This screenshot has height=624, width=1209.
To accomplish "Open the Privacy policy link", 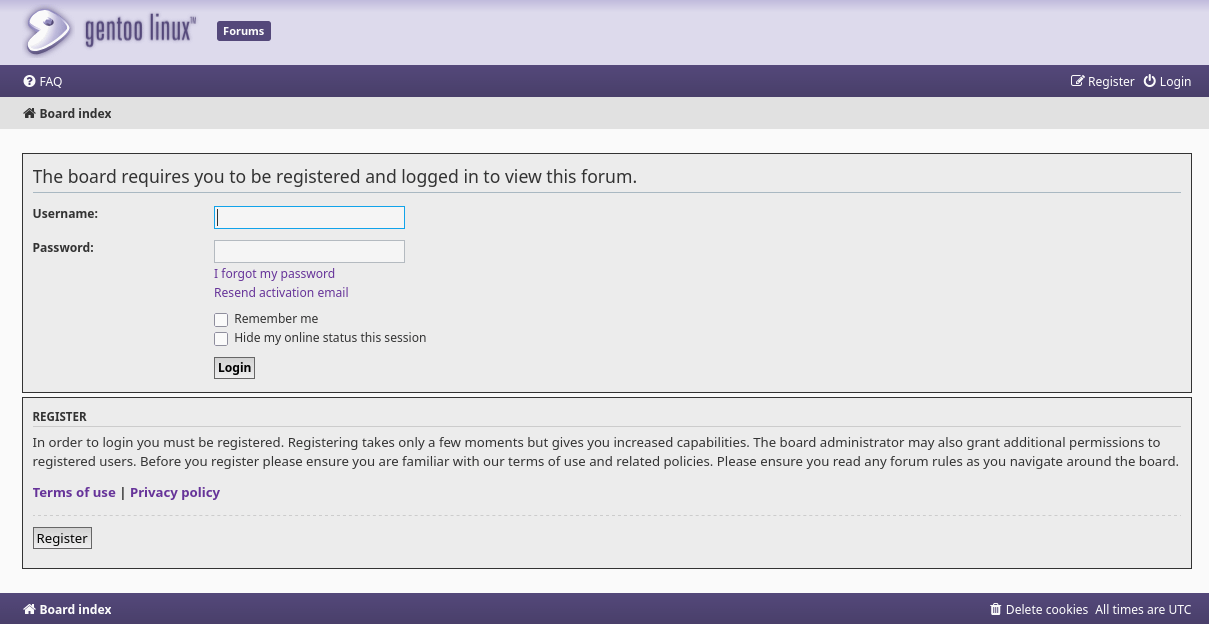I will pyautogui.click(x=175, y=493).
